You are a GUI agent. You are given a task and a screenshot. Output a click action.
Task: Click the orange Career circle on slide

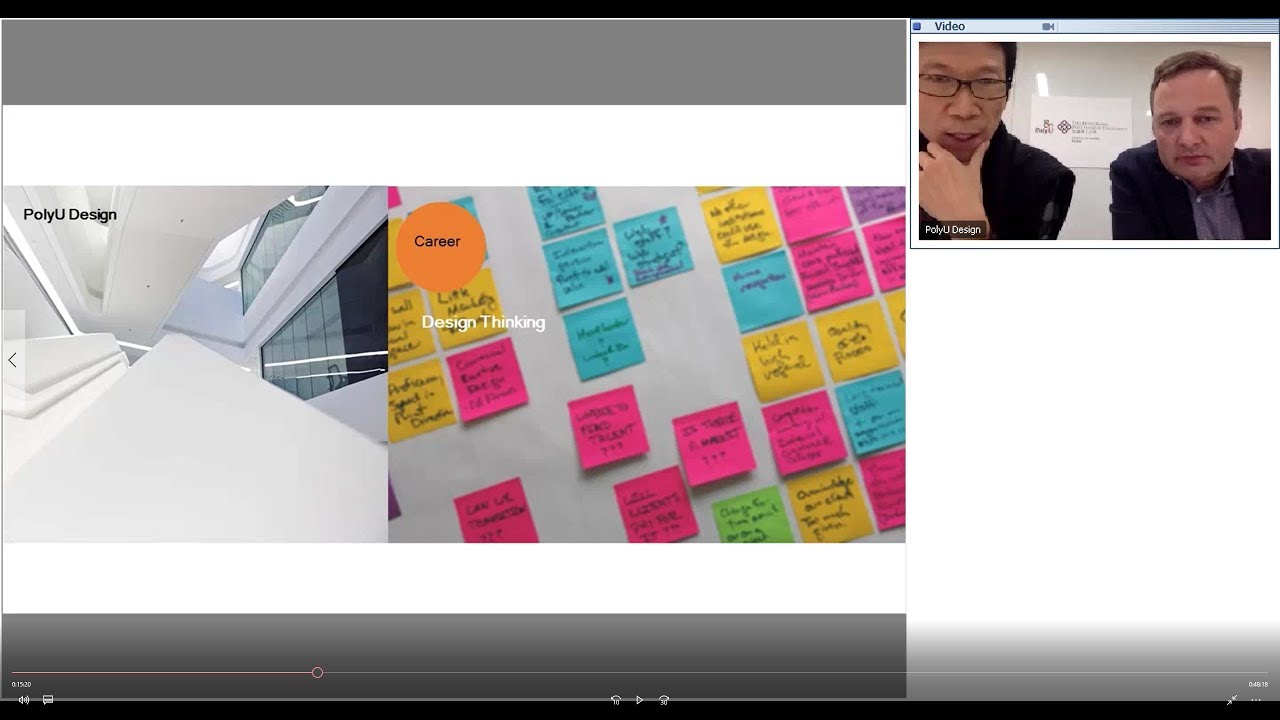[440, 246]
